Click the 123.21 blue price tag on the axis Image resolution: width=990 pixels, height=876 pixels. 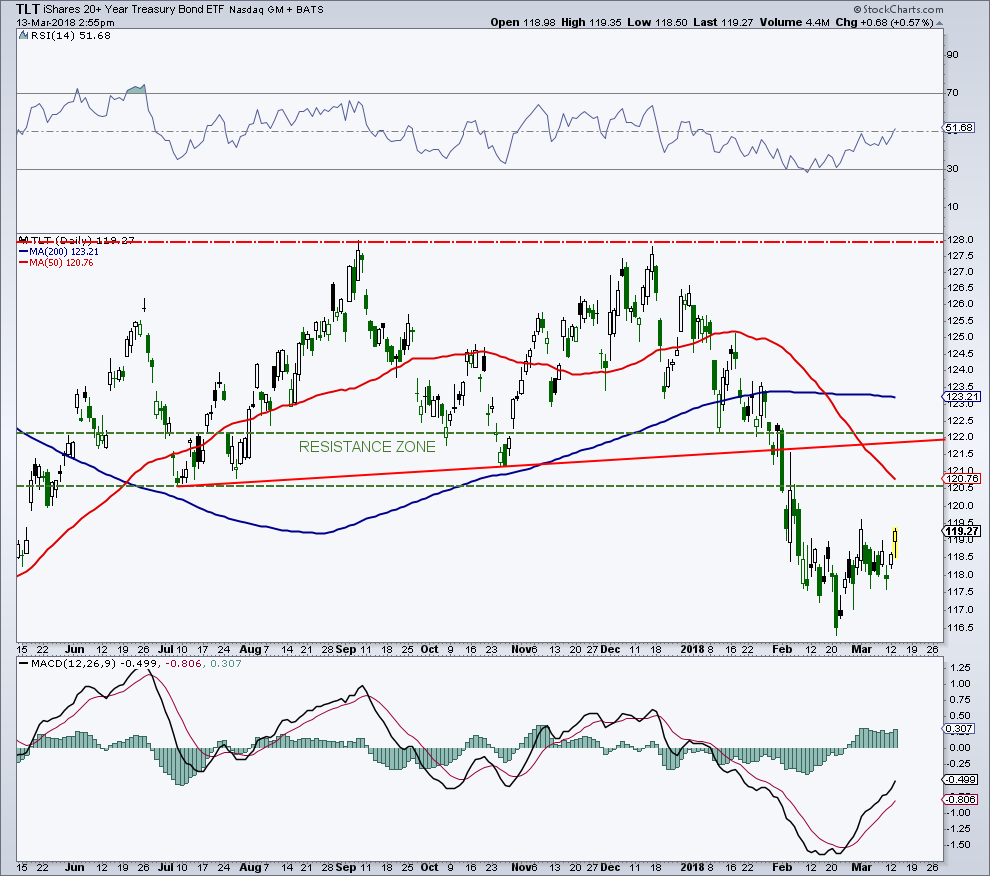(963, 397)
